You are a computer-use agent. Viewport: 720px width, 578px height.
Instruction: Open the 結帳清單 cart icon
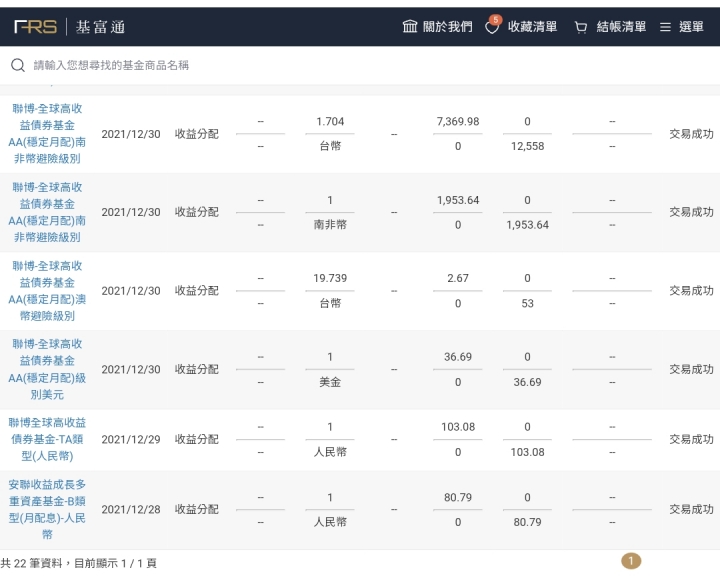click(x=580, y=28)
